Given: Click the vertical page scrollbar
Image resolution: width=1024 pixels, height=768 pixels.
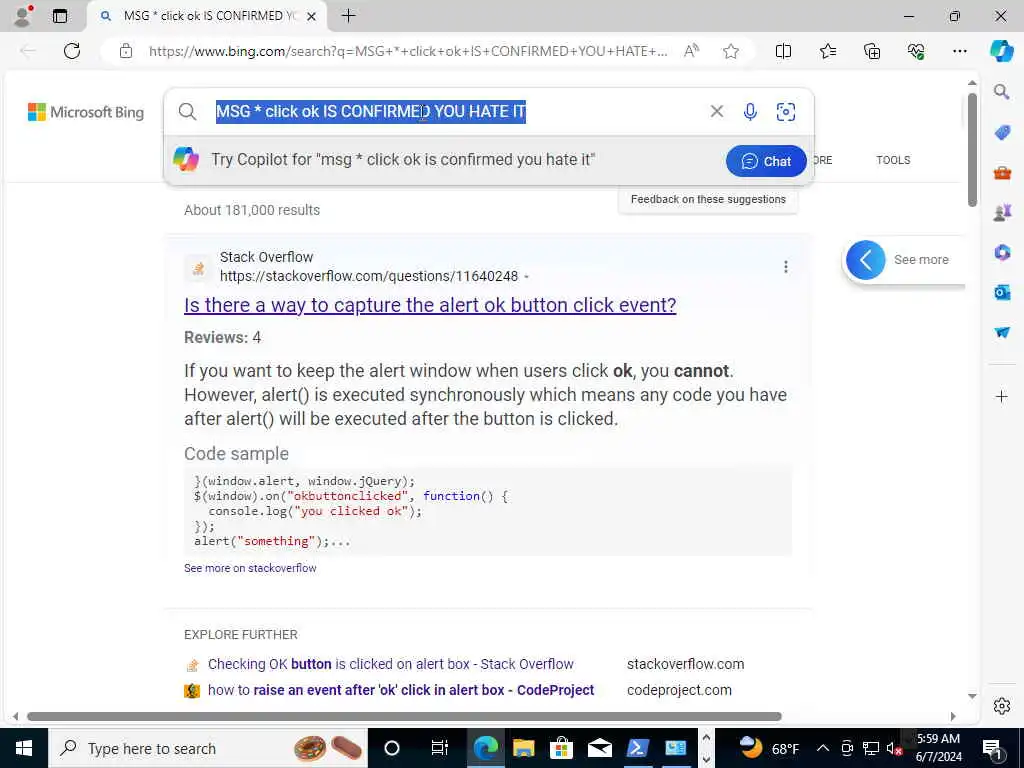Looking at the screenshot, I should (972, 150).
